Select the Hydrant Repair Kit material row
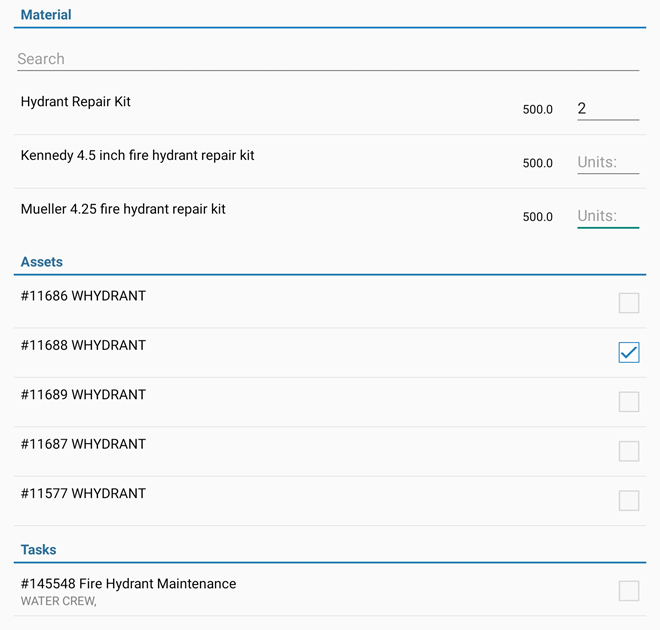 click(x=76, y=102)
